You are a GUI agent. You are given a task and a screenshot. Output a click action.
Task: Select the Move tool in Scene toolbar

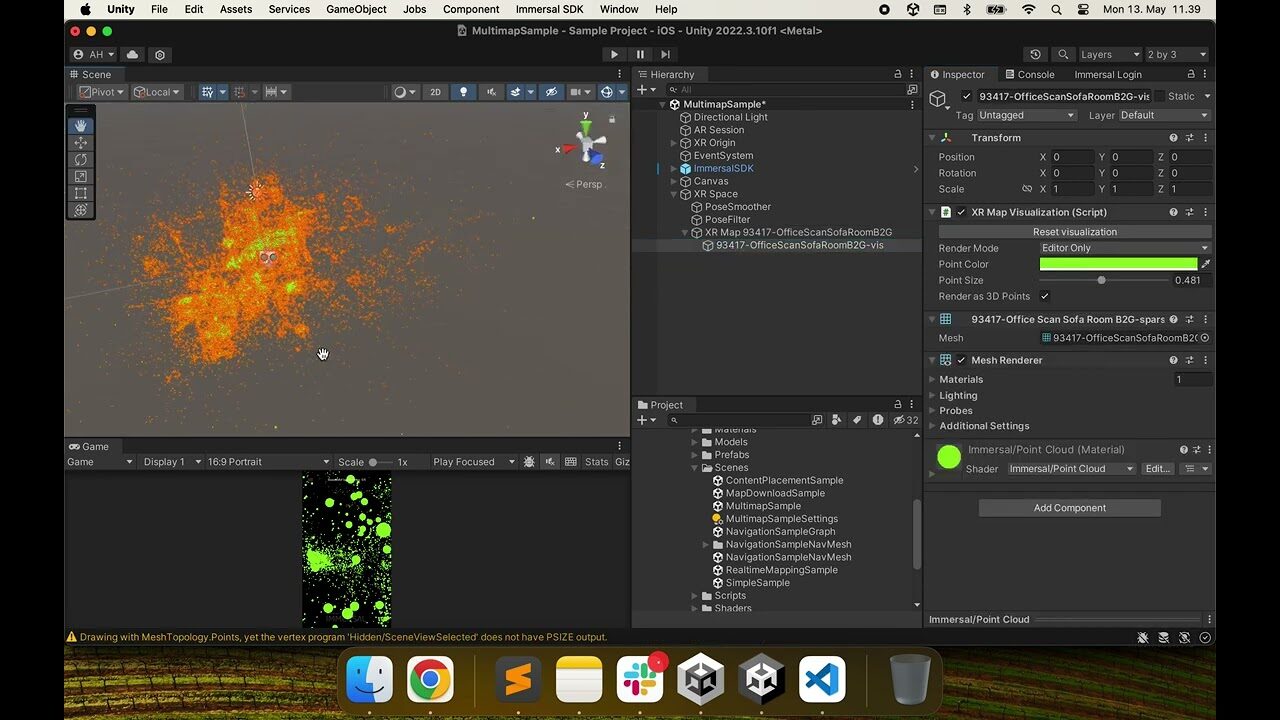click(81, 143)
